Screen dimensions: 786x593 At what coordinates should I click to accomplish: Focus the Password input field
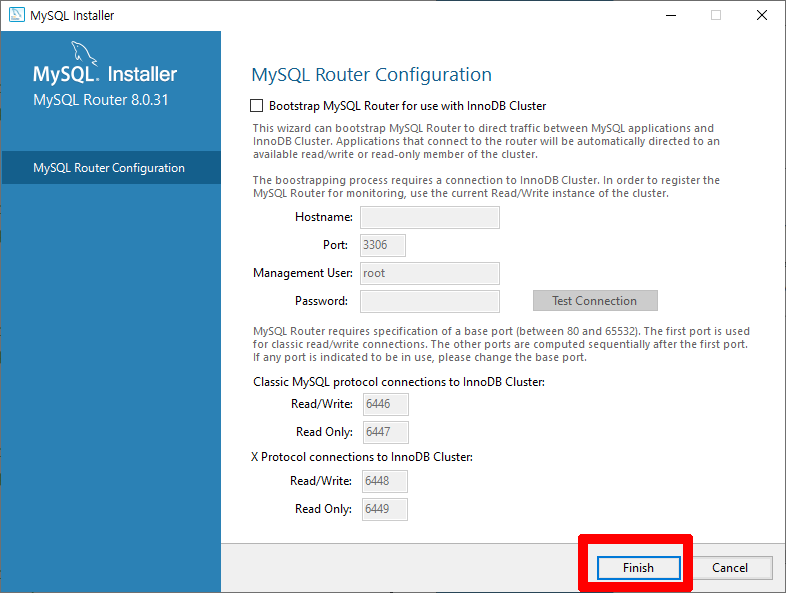click(430, 301)
